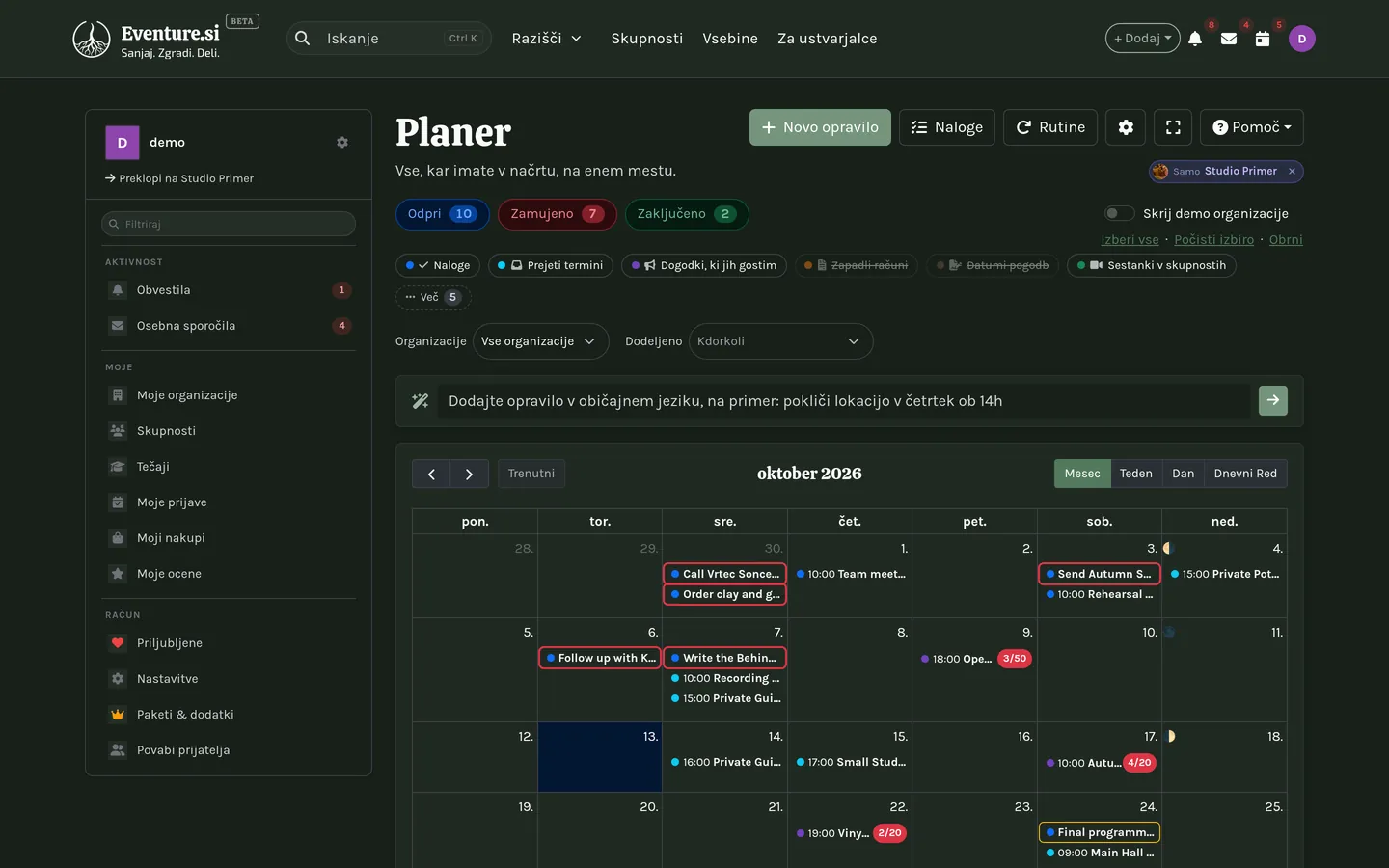Click the planner settings gear button
The height and width of the screenshot is (868, 1389).
(1126, 127)
